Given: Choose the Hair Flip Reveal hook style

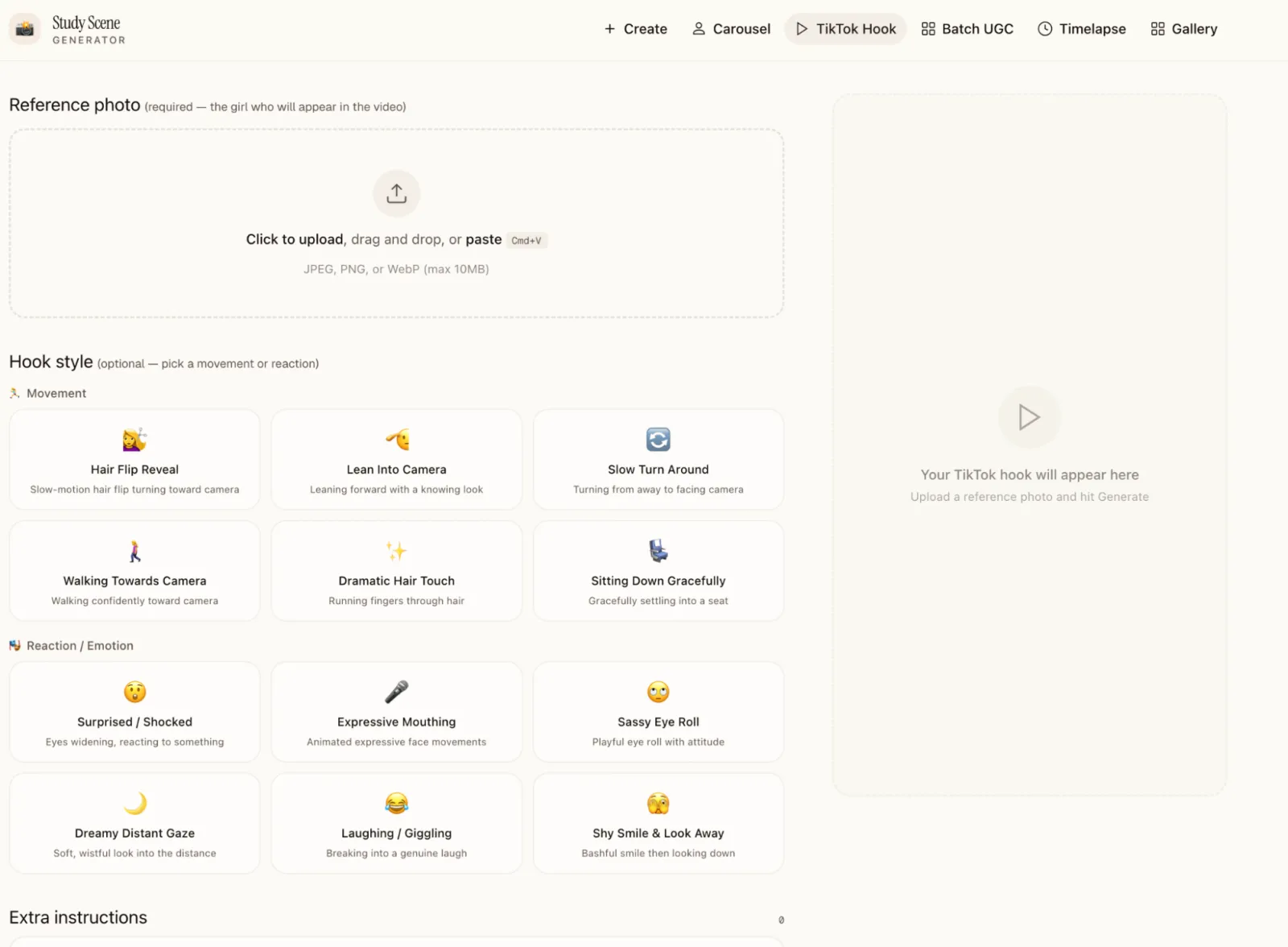Looking at the screenshot, I should [134, 459].
